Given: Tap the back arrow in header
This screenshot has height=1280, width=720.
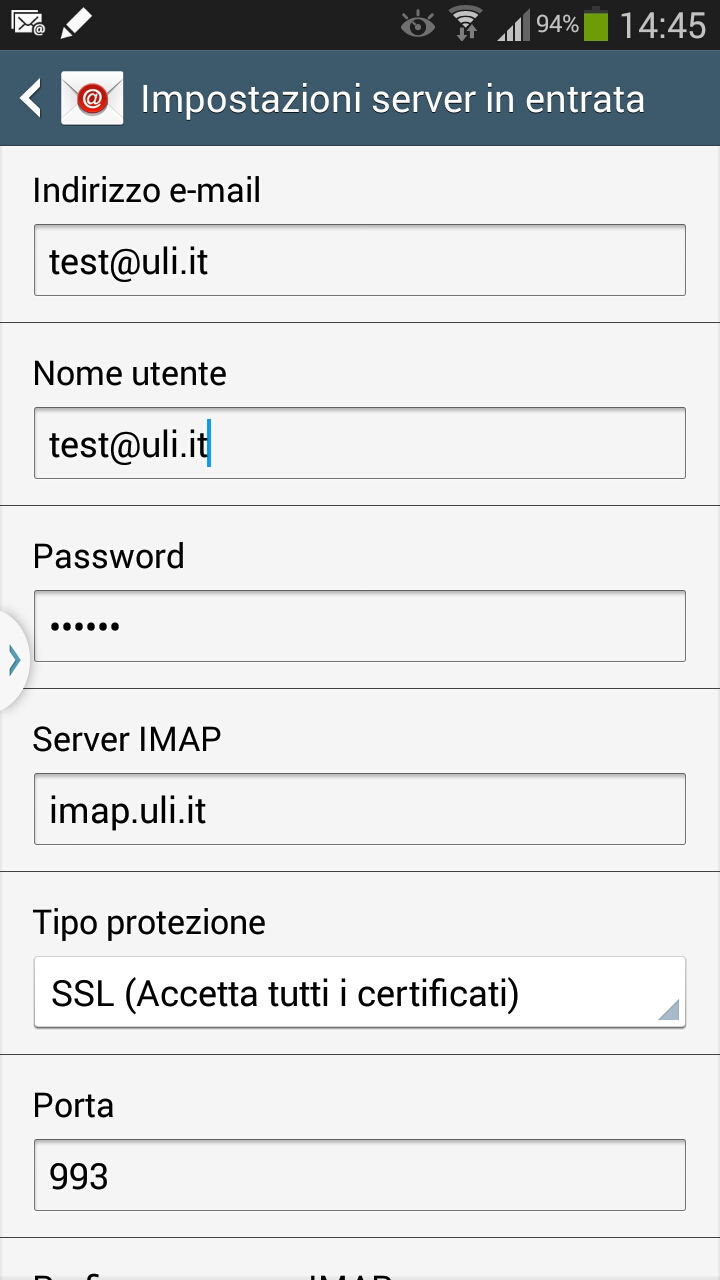Looking at the screenshot, I should click(x=31, y=99).
